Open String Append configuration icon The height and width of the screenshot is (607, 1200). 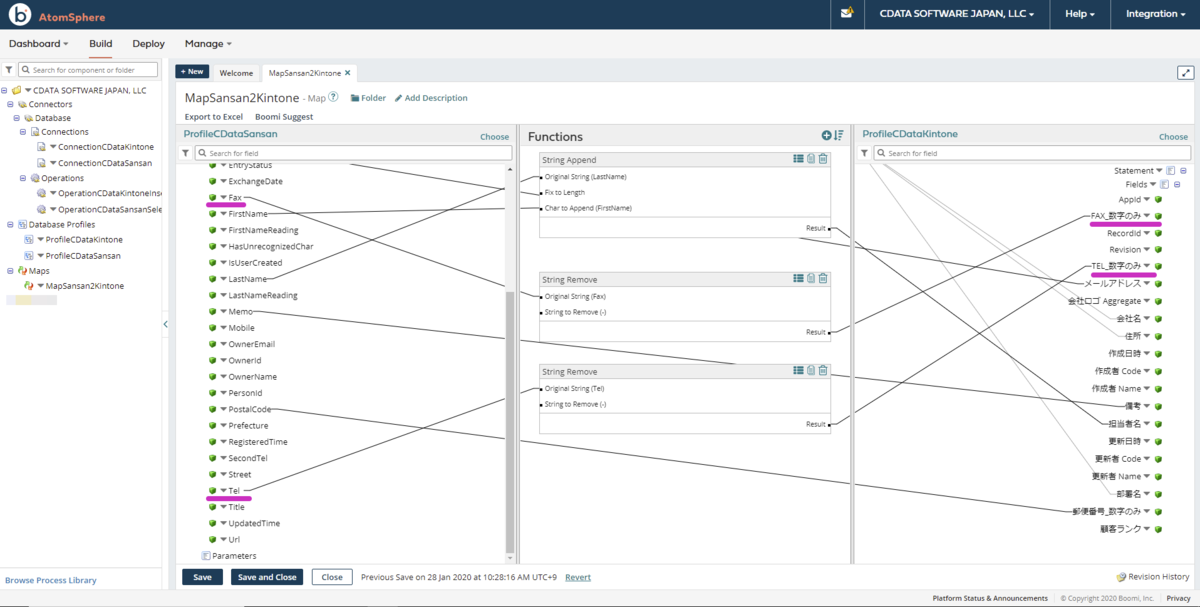point(798,159)
